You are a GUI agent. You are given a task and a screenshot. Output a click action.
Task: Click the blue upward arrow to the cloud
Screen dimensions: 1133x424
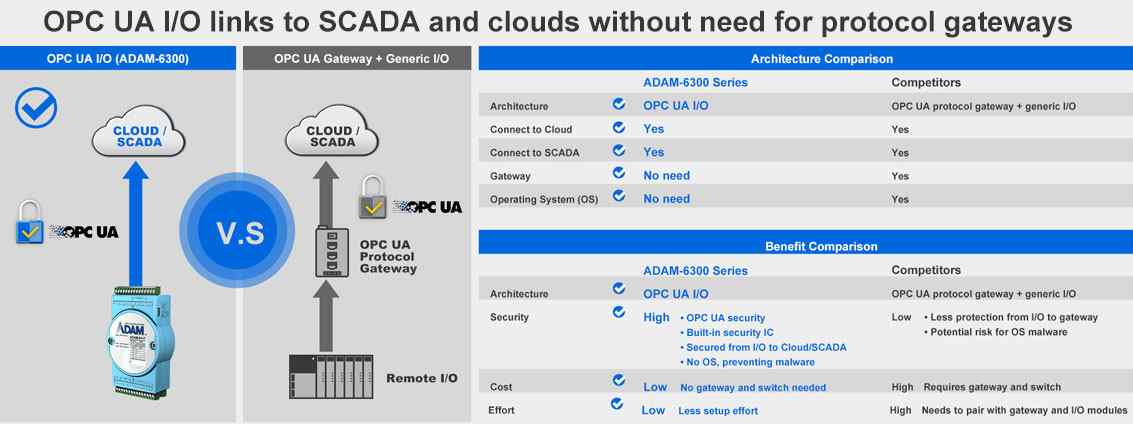pyautogui.click(x=135, y=225)
